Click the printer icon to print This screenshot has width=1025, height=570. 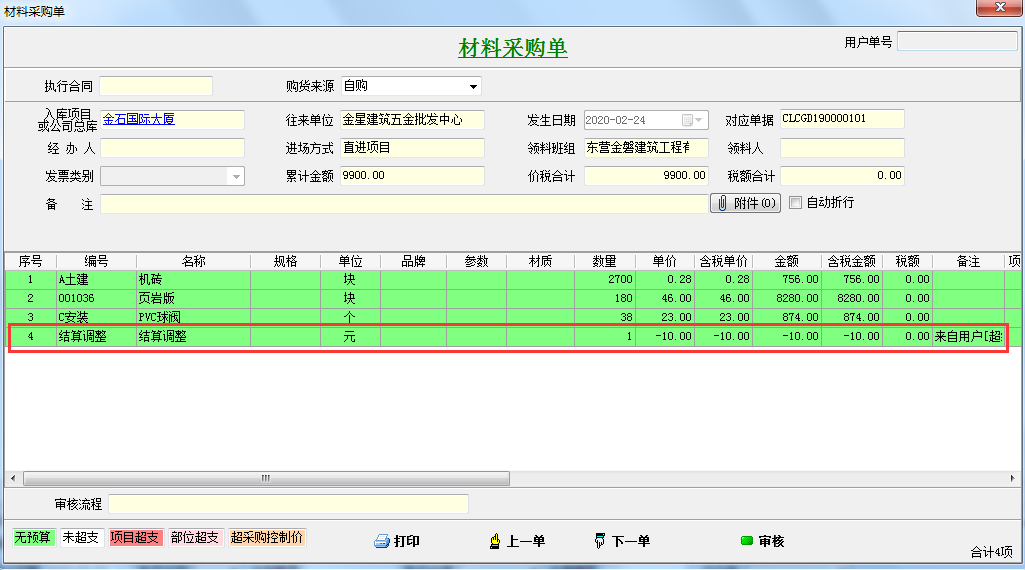pyautogui.click(x=381, y=541)
